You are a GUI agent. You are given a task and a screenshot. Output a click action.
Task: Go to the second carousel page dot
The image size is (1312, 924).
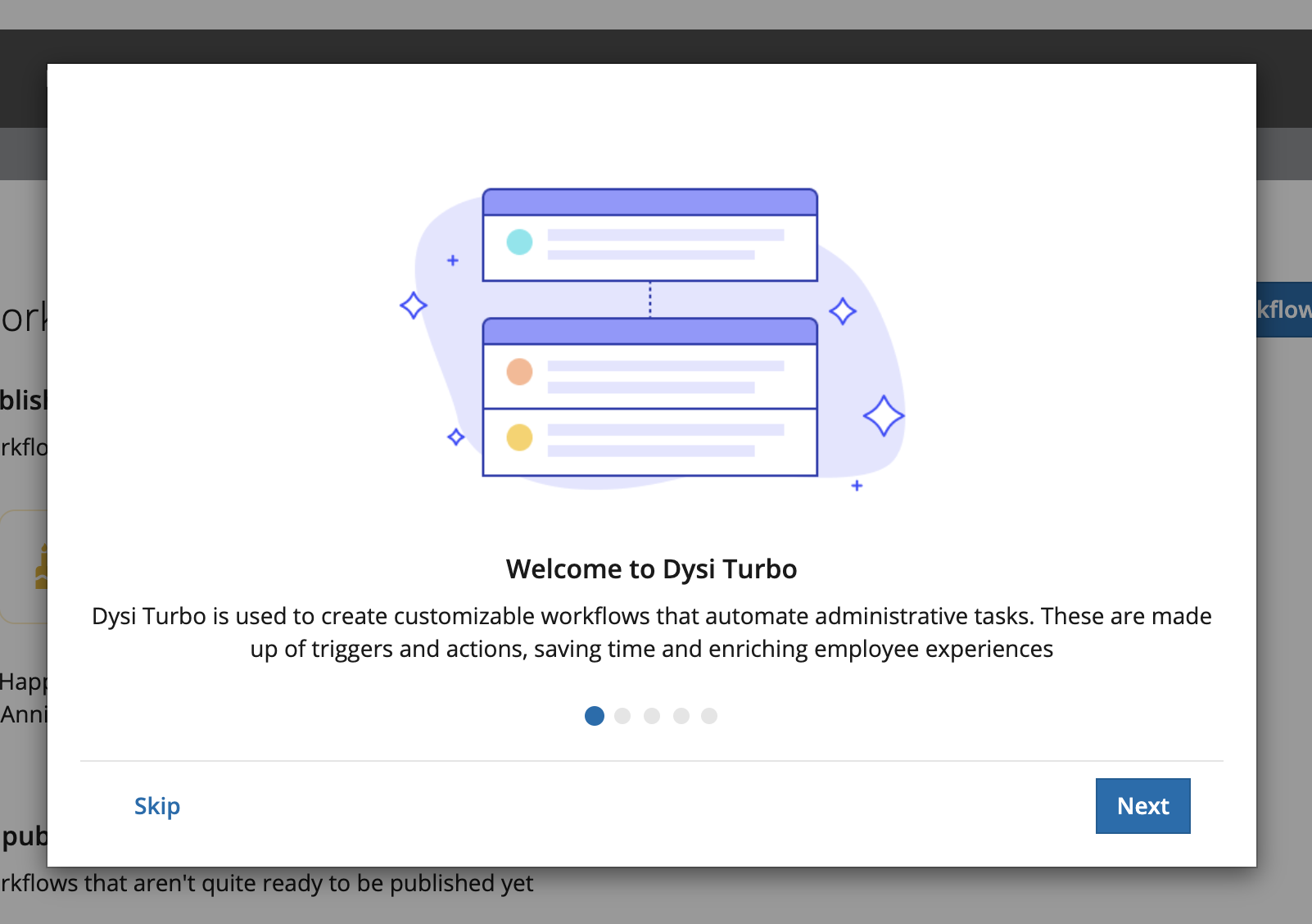[622, 716]
